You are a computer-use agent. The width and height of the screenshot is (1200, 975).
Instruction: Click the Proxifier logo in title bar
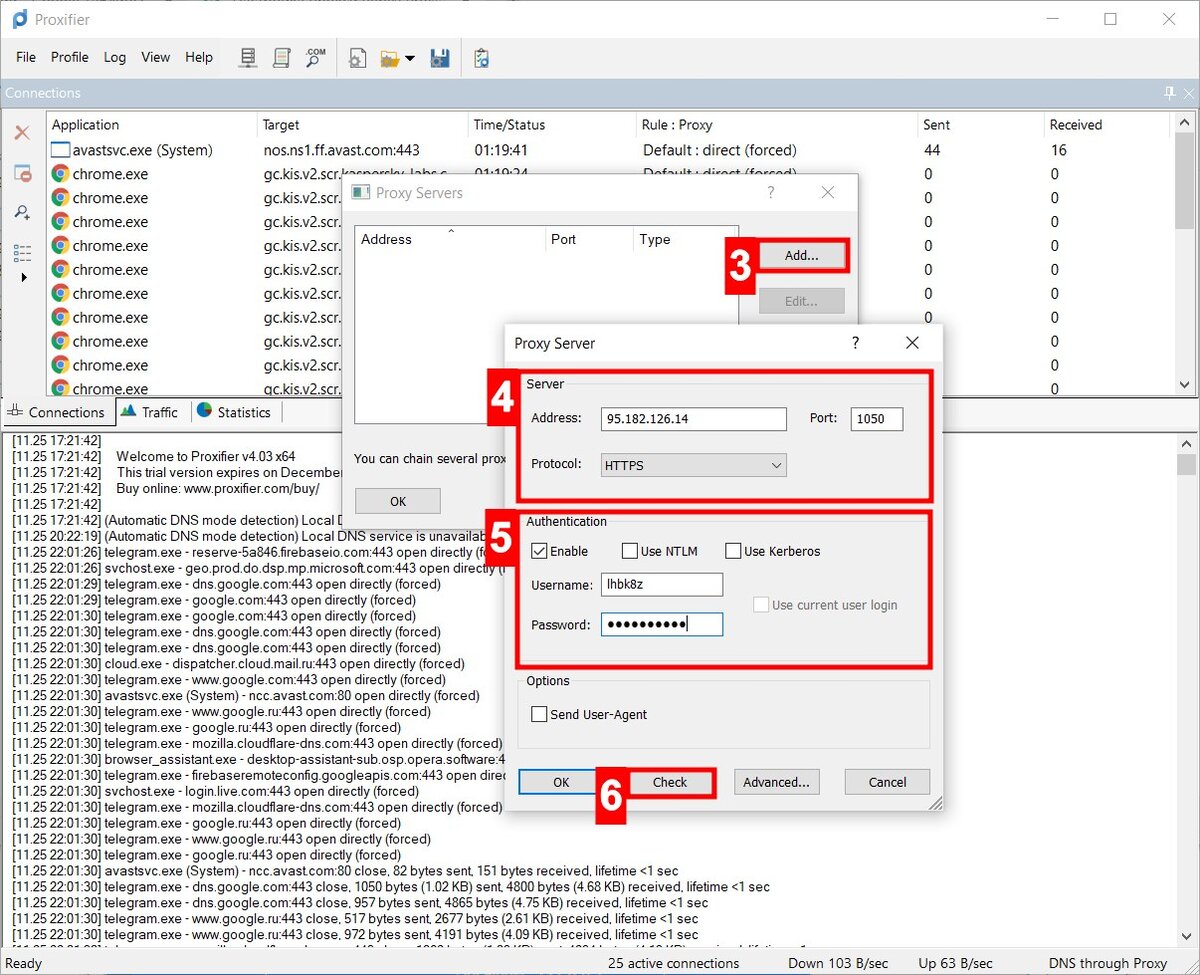tap(19, 19)
